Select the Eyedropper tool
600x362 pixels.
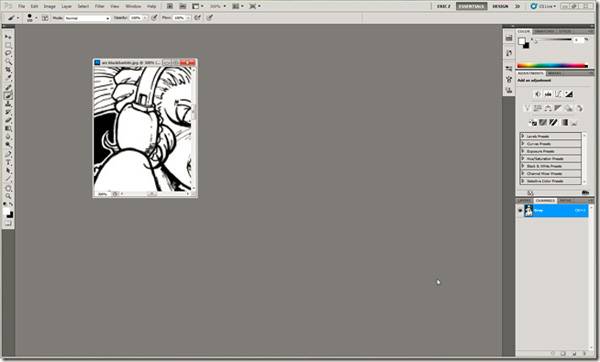point(8,78)
